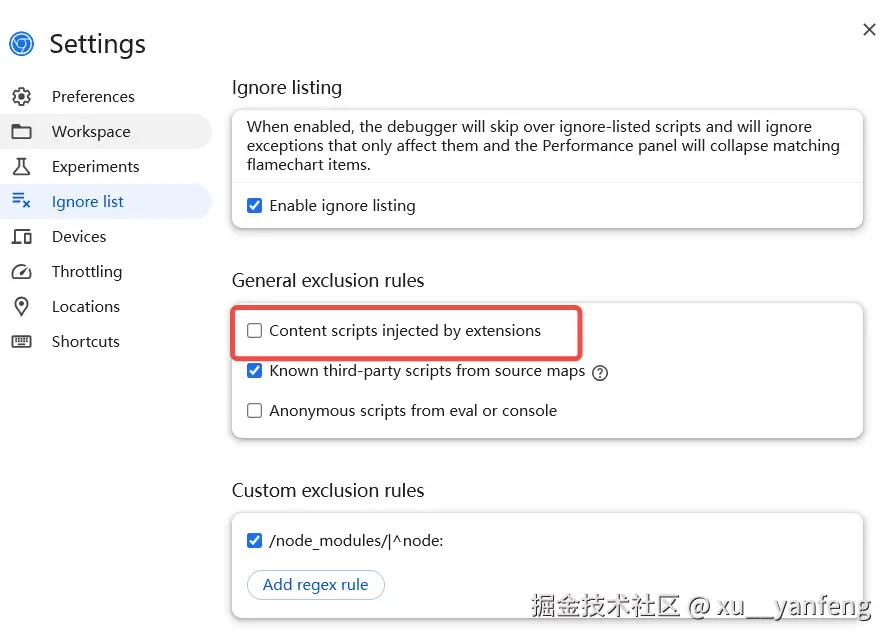The width and height of the screenshot is (890, 641).
Task: Click the Experiments flask icon
Action: 21,167
